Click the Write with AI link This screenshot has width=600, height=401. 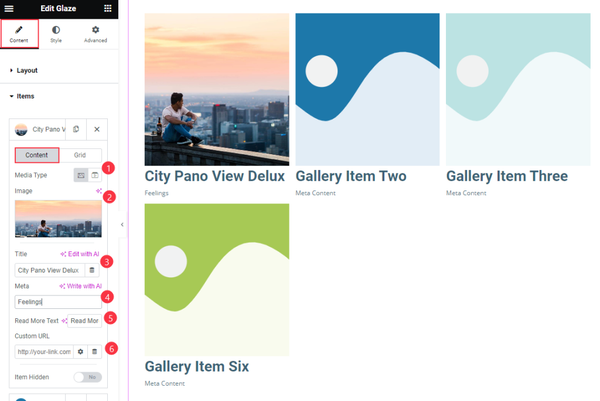pos(80,286)
